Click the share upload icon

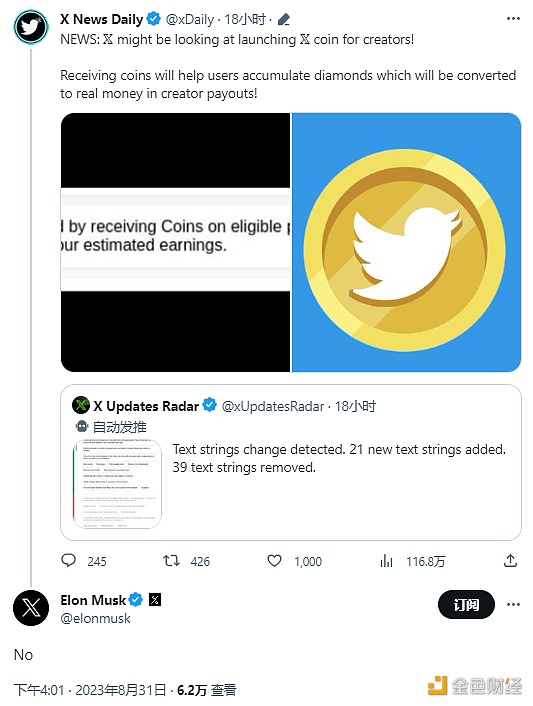coord(510,561)
